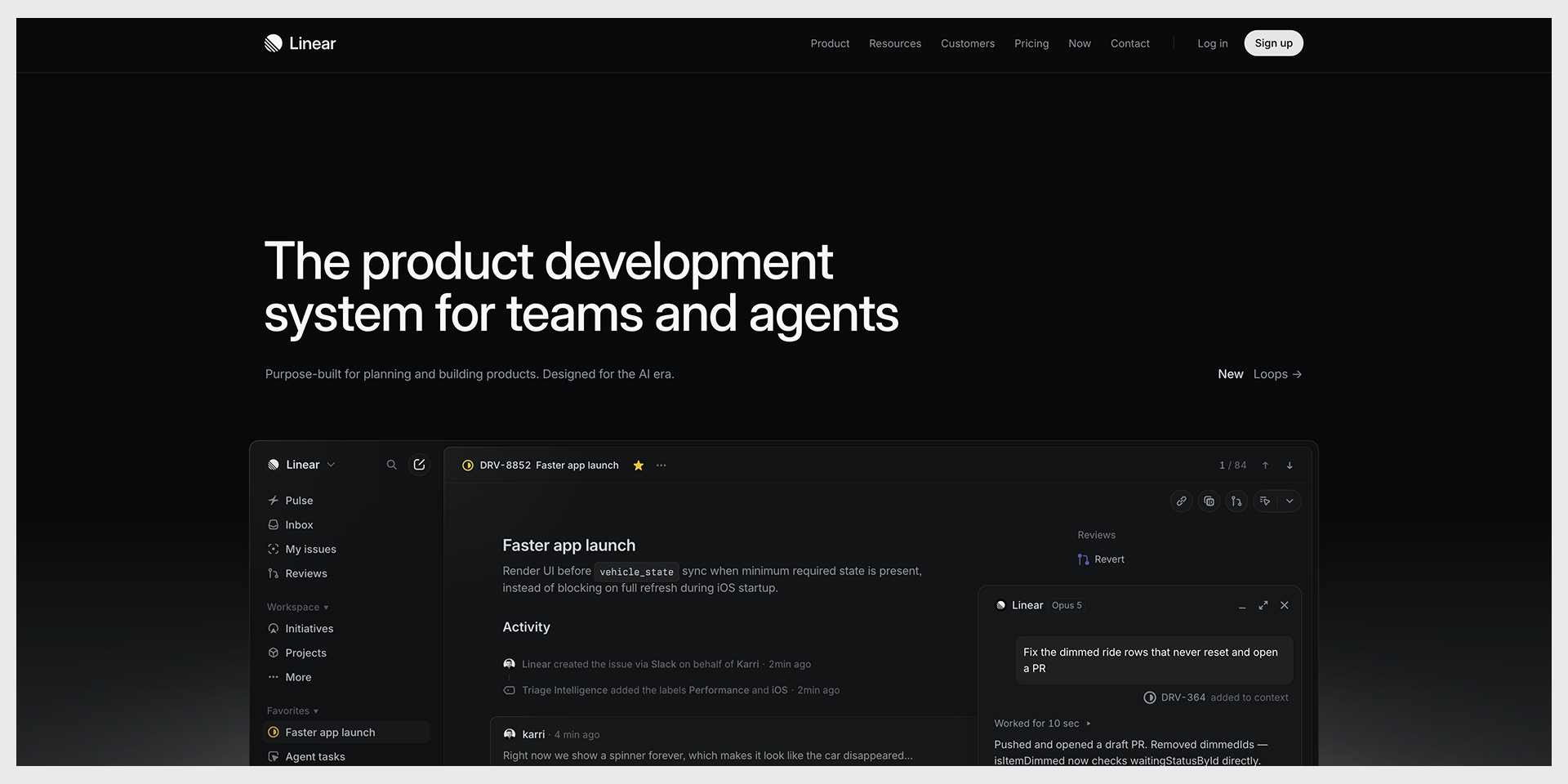Open the three-dot more menu beside Faster app launch
The image size is (1568, 784).
(x=661, y=465)
